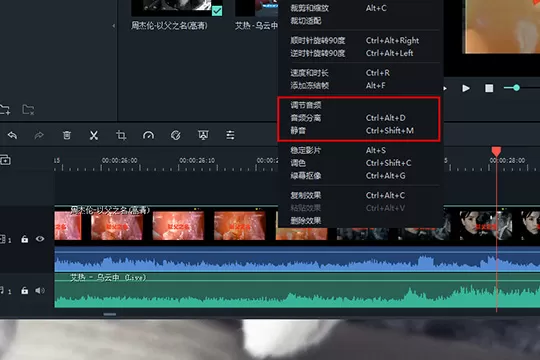The width and height of the screenshot is (540, 360).
Task: Click ruler mark 00:00:26:00
Action: 120,161
